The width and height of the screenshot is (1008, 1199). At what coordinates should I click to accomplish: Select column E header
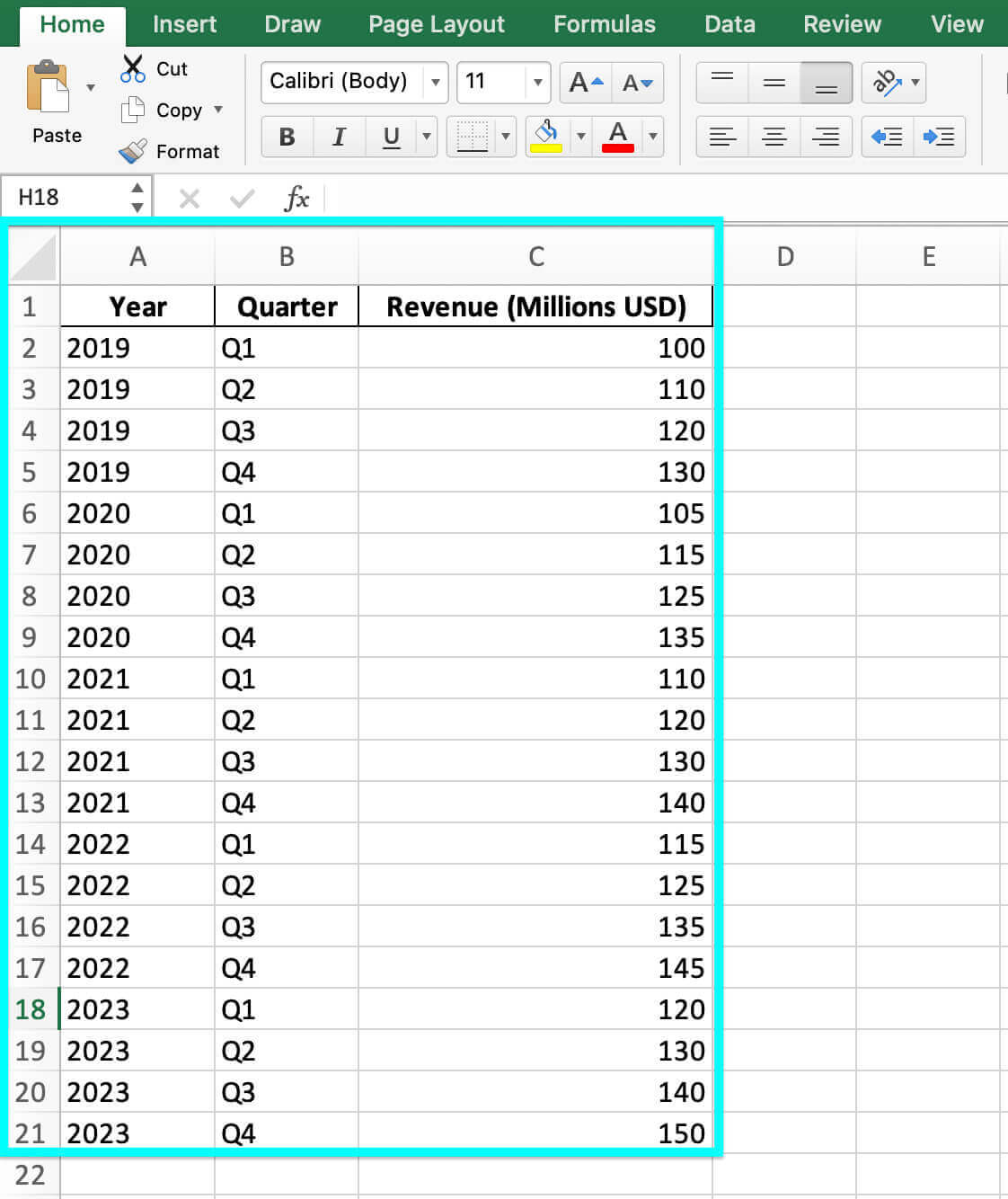coord(929,257)
